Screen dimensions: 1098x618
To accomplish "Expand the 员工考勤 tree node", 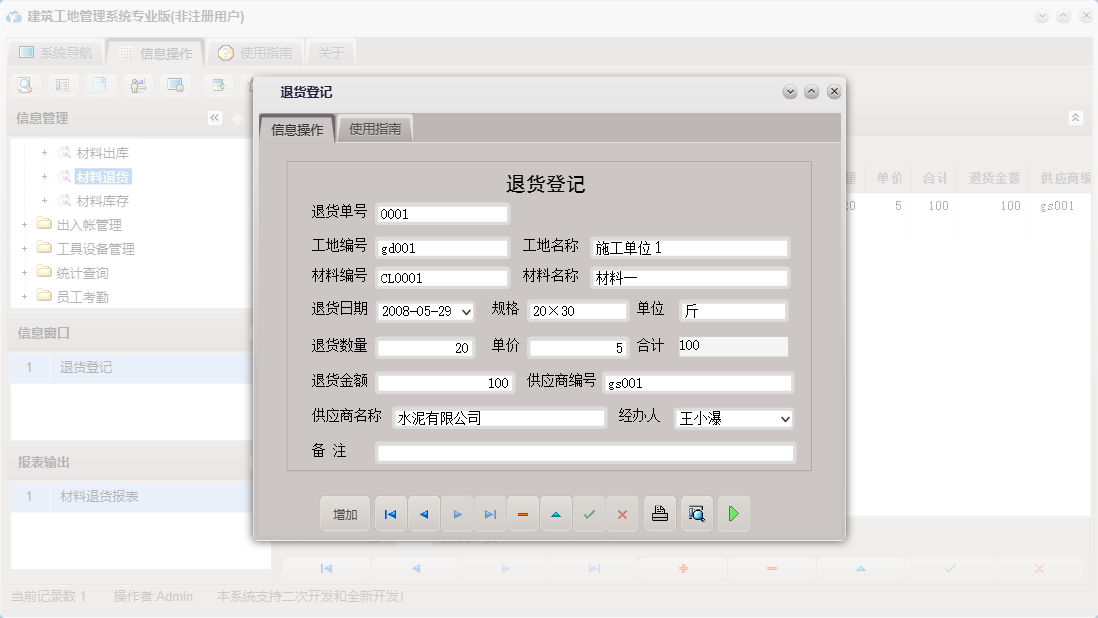I will tap(24, 295).
